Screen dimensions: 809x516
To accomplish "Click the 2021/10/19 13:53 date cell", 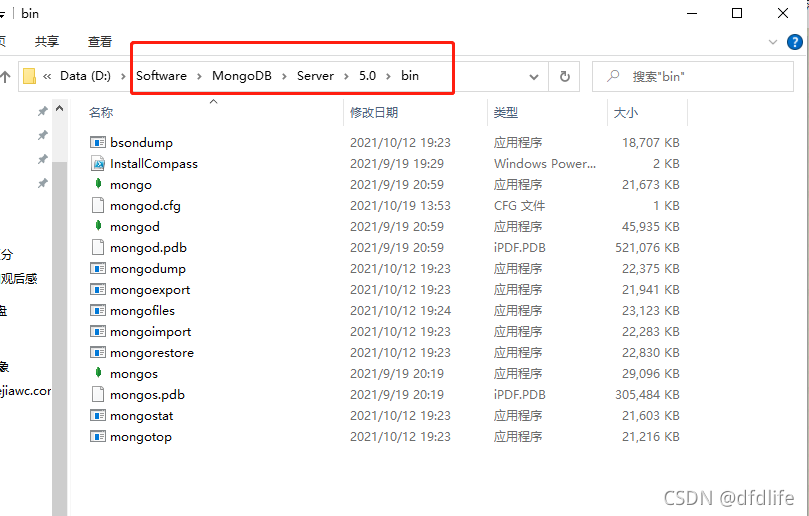I will [x=400, y=206].
